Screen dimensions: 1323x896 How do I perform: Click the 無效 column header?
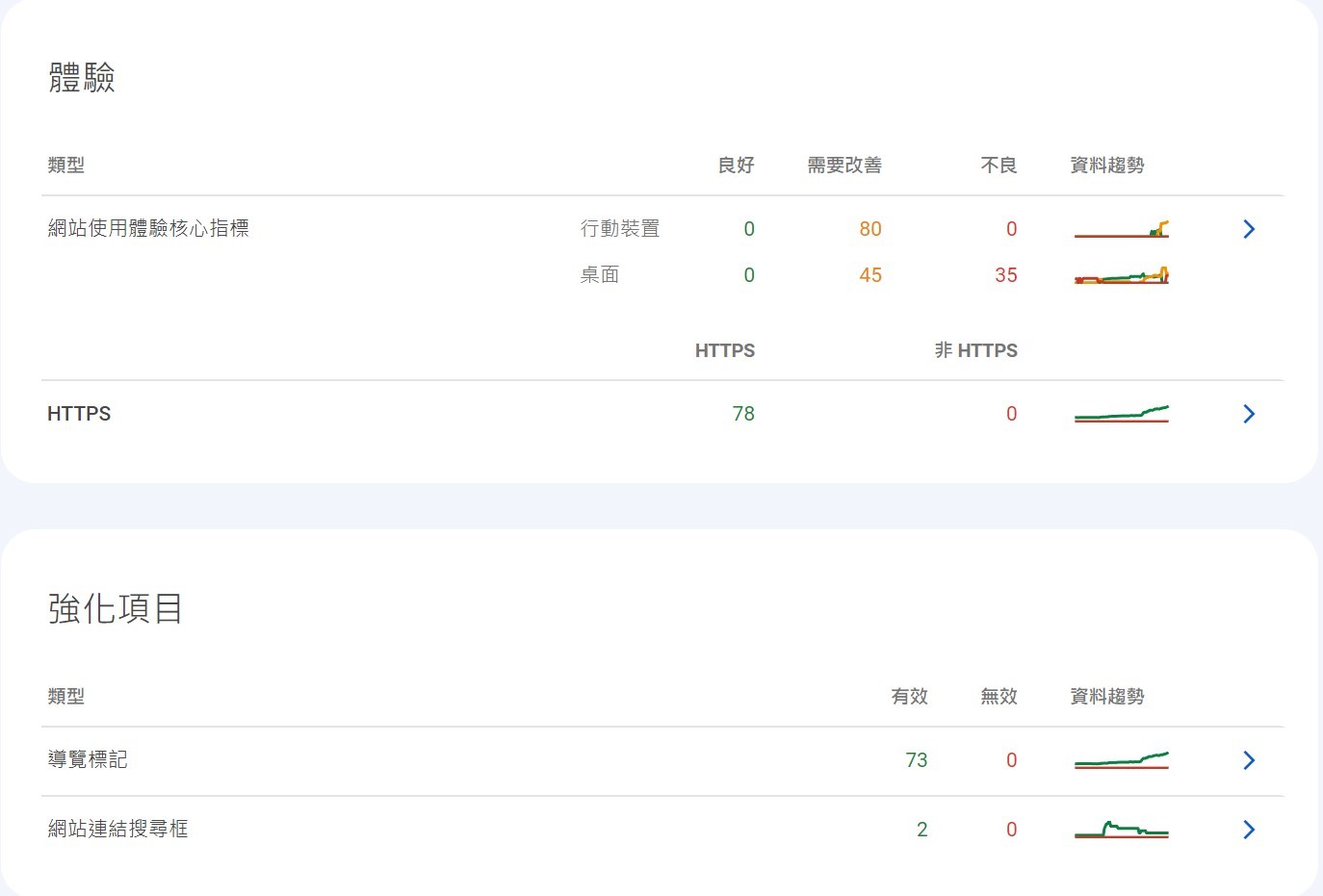(999, 697)
